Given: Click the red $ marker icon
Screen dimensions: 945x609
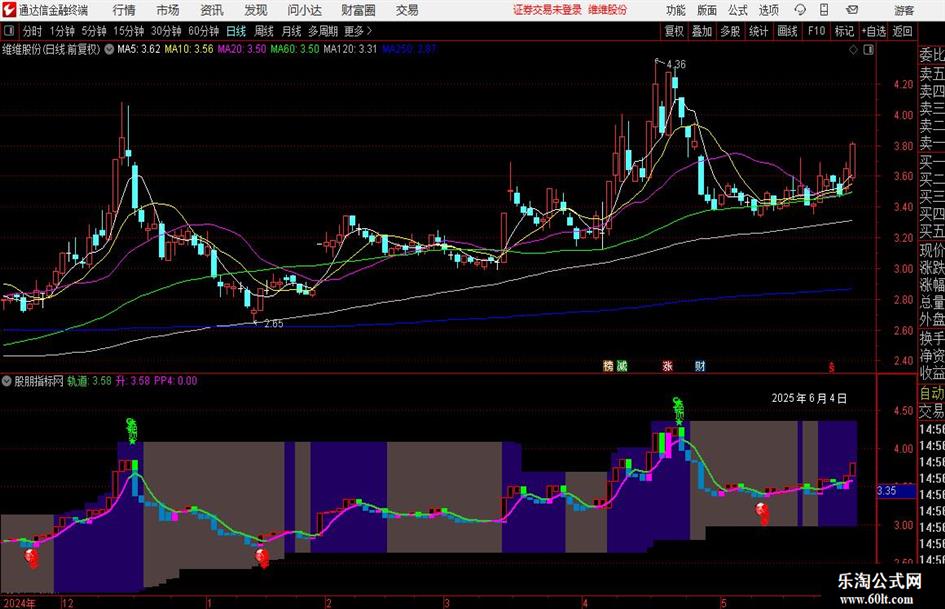Looking at the screenshot, I should tap(832, 366).
